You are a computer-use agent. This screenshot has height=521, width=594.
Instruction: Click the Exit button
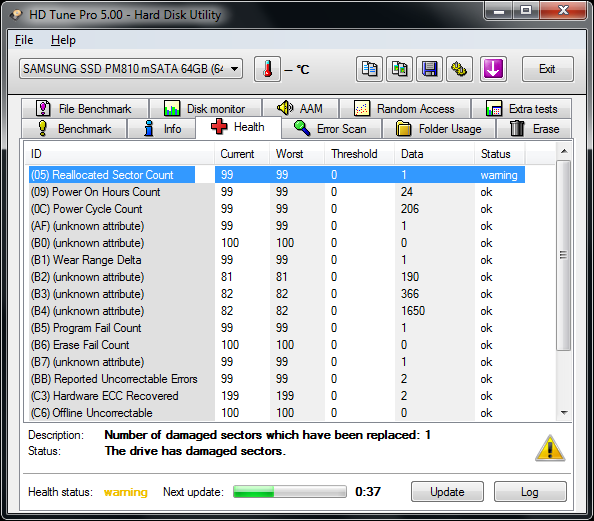pyautogui.click(x=547, y=69)
